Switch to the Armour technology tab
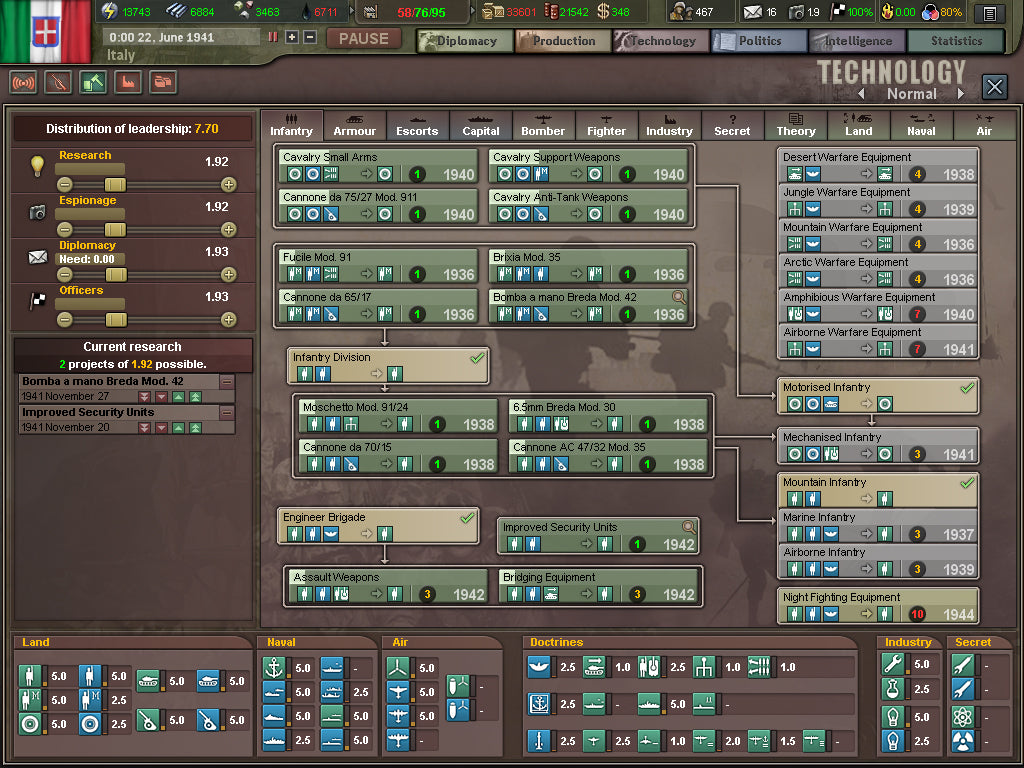 (354, 125)
